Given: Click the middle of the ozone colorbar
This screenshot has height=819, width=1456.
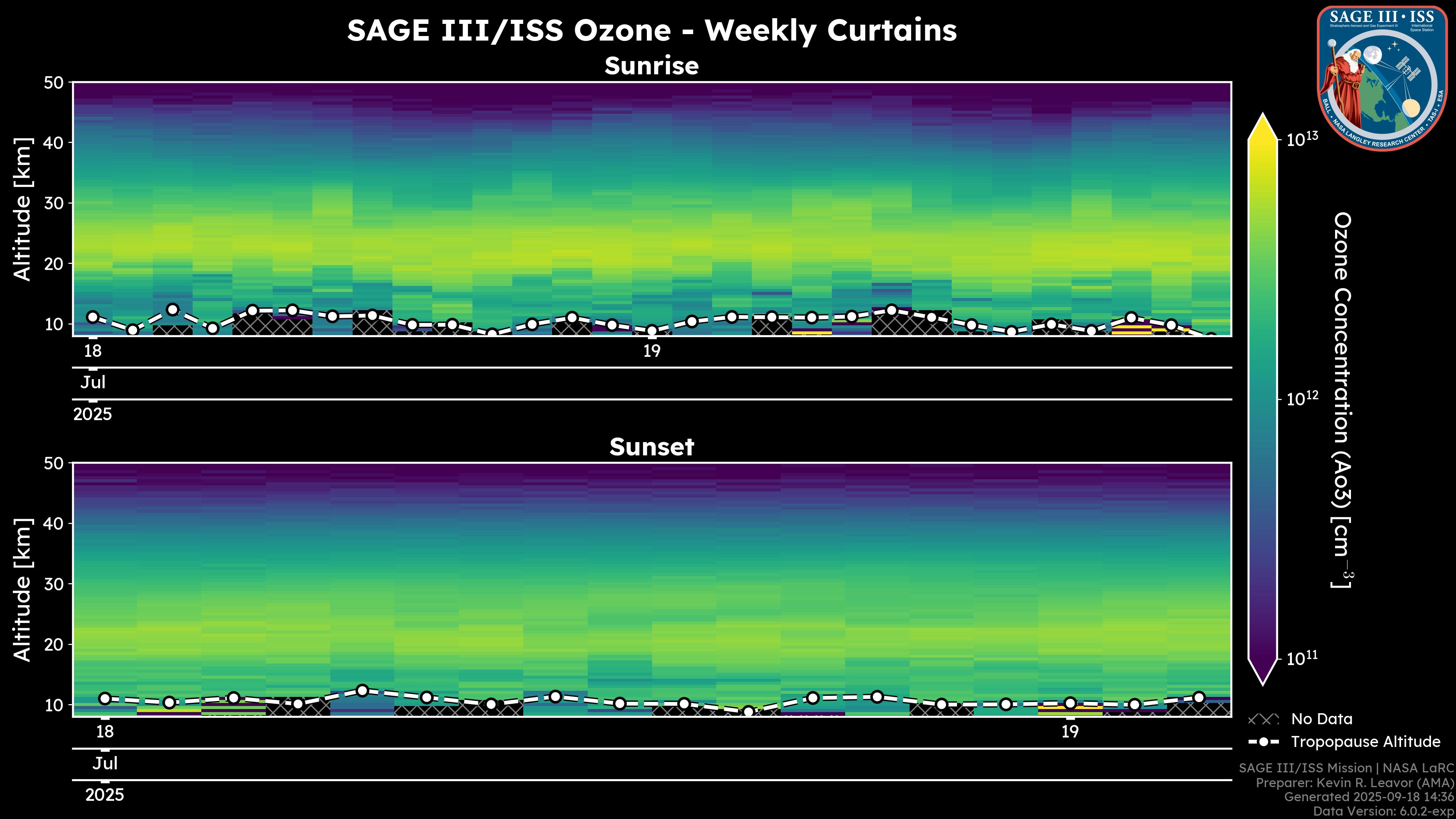Looking at the screenshot, I should tap(1263, 399).
